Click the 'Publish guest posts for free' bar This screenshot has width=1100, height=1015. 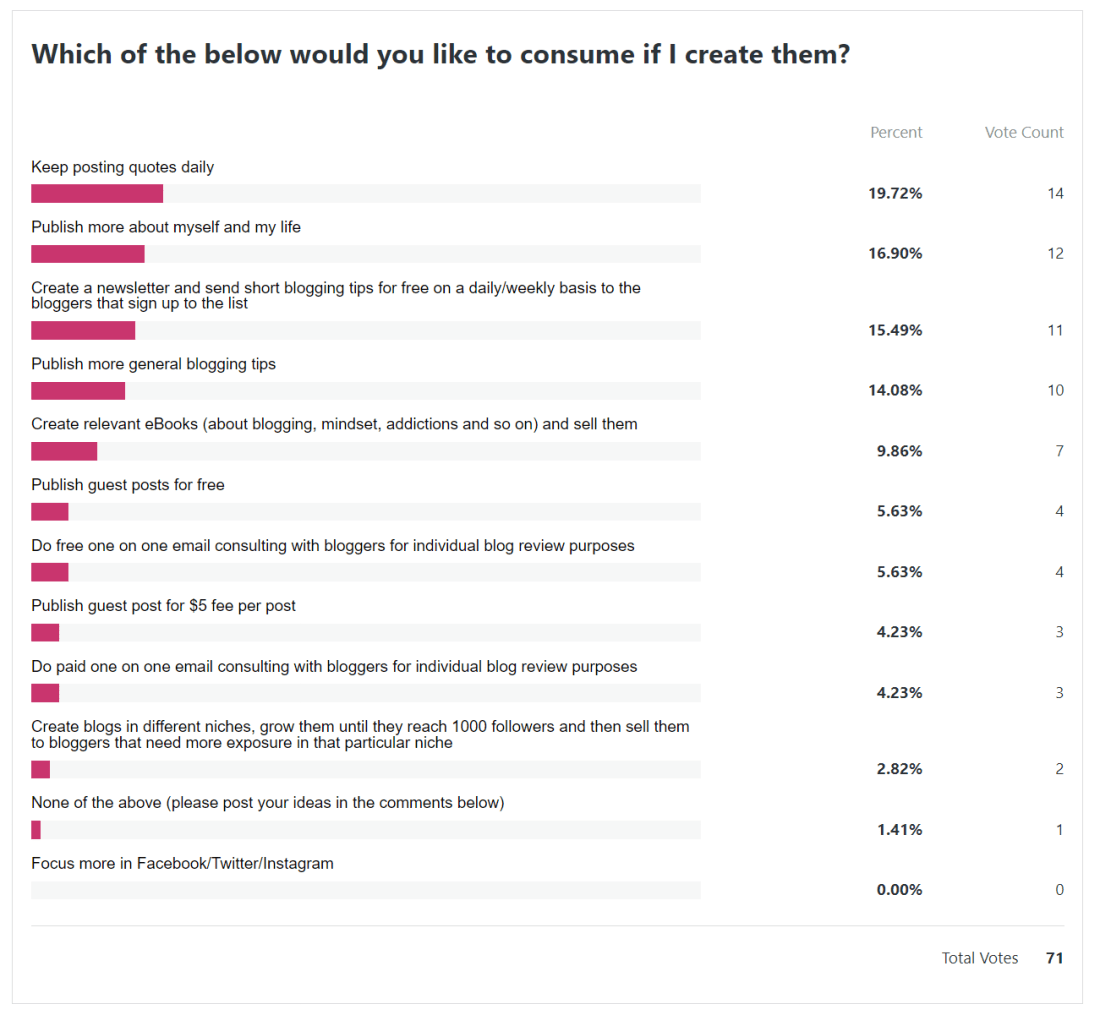365,512
